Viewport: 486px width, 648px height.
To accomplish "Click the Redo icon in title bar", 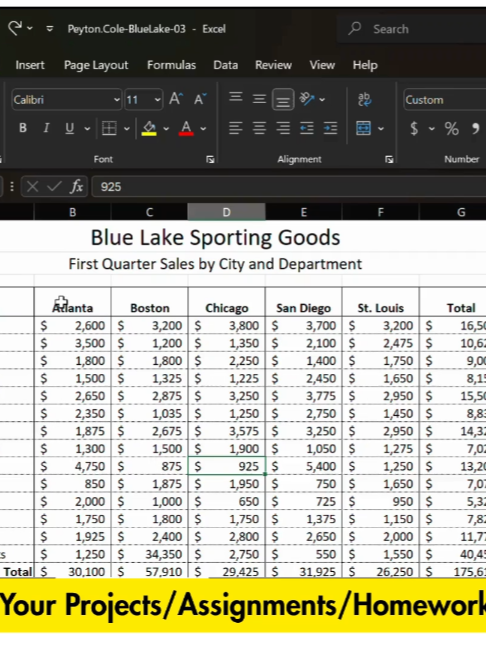I will click(x=15, y=28).
